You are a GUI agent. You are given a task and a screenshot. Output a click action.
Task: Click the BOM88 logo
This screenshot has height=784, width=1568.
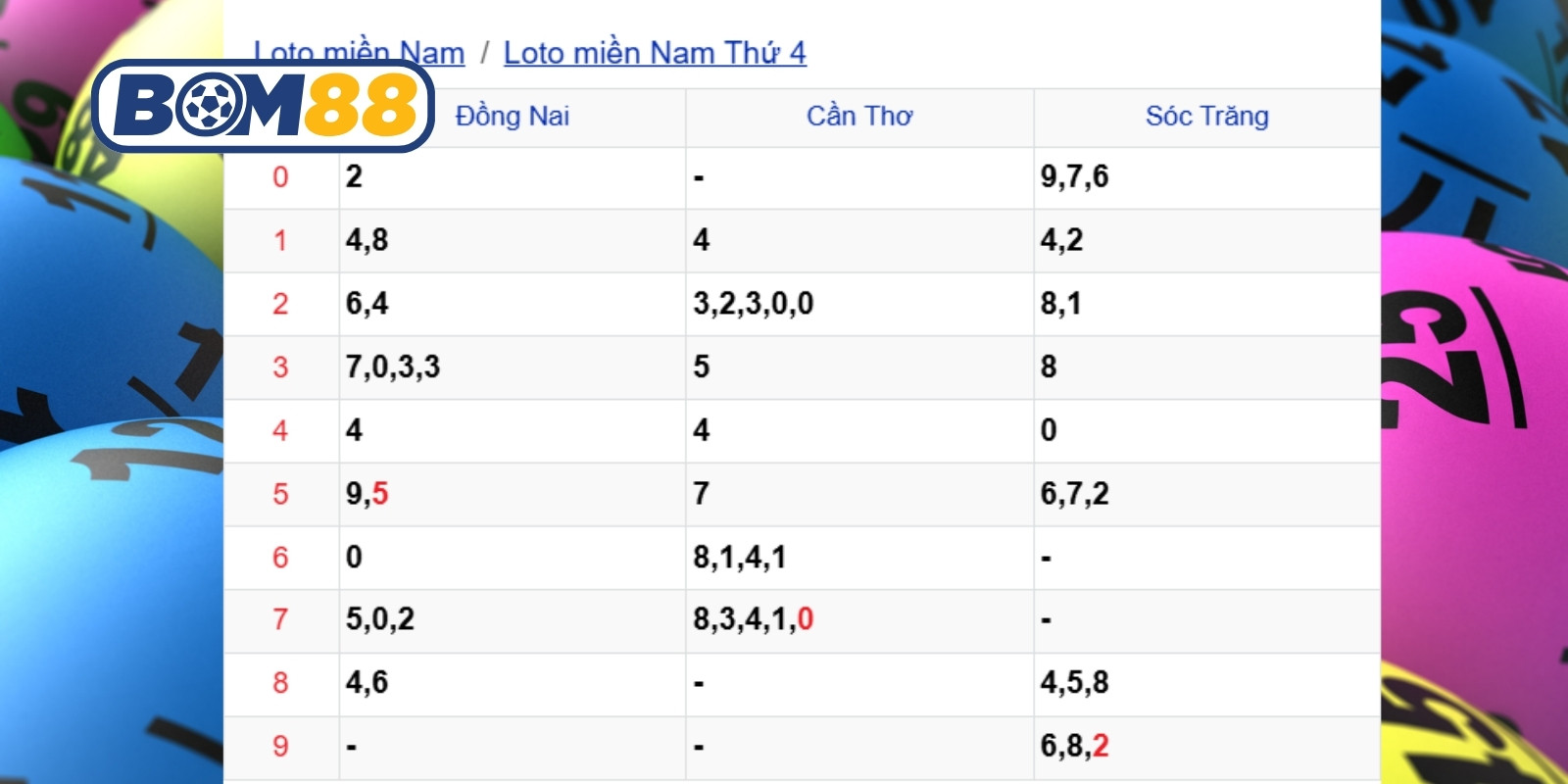click(263, 106)
